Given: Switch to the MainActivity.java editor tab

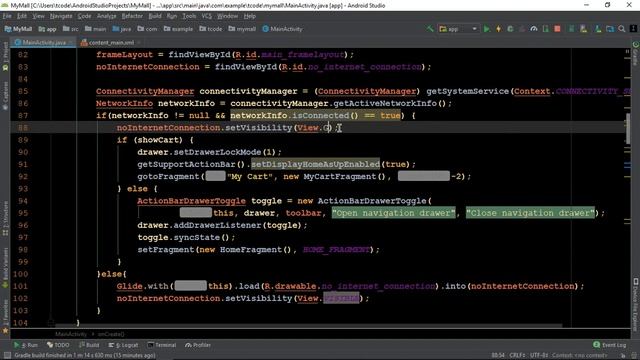Looking at the screenshot, I should point(43,42).
